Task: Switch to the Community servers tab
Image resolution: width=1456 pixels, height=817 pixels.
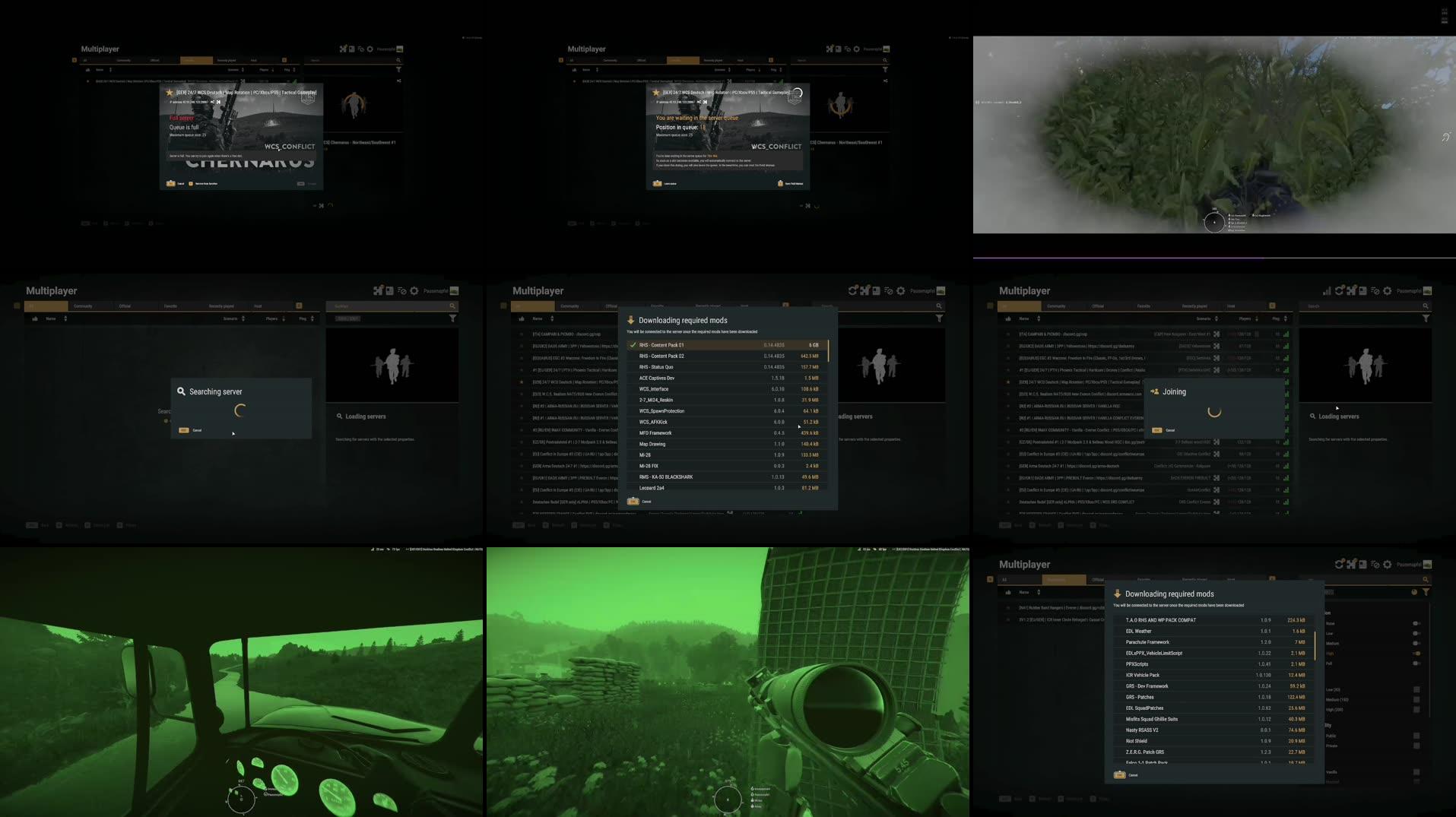Action: pos(1056,306)
